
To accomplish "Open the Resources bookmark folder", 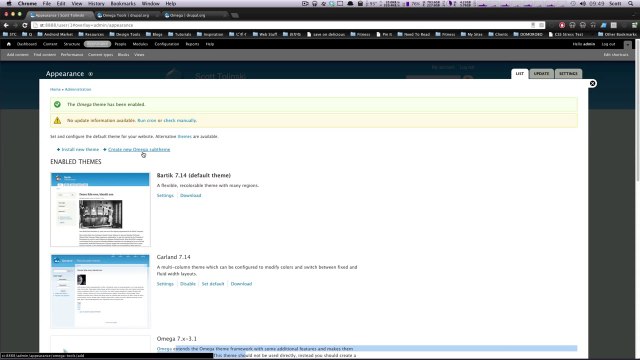I will pos(91,34).
